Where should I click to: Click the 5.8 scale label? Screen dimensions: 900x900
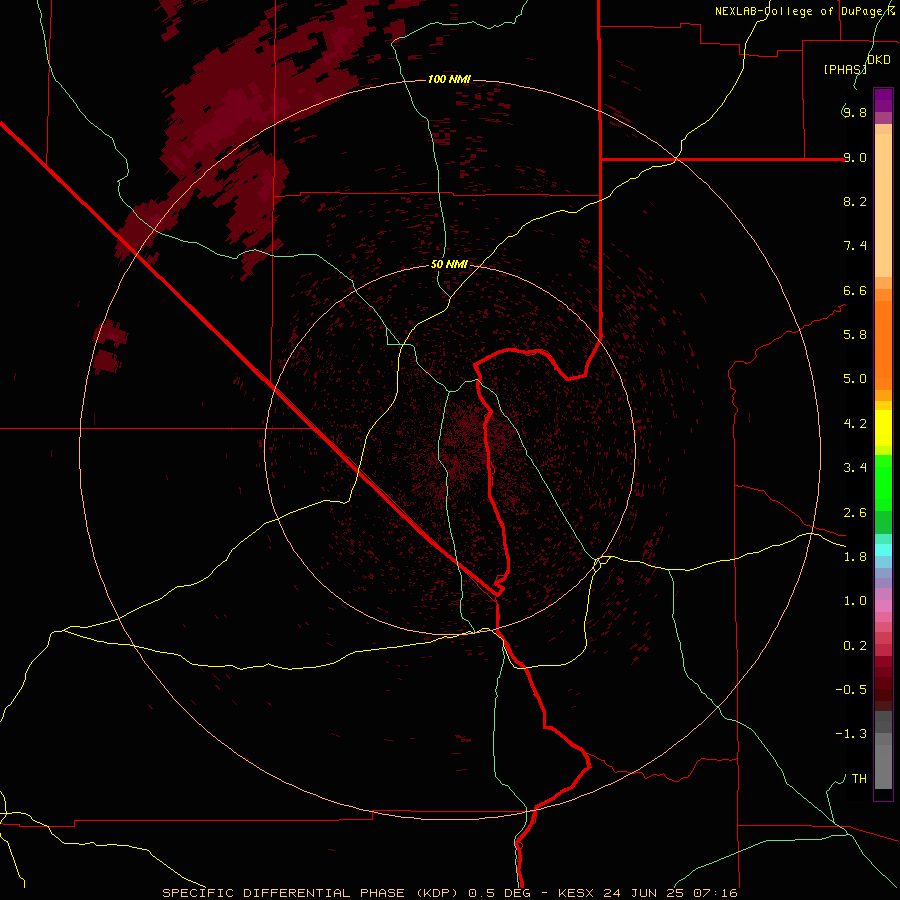855,335
